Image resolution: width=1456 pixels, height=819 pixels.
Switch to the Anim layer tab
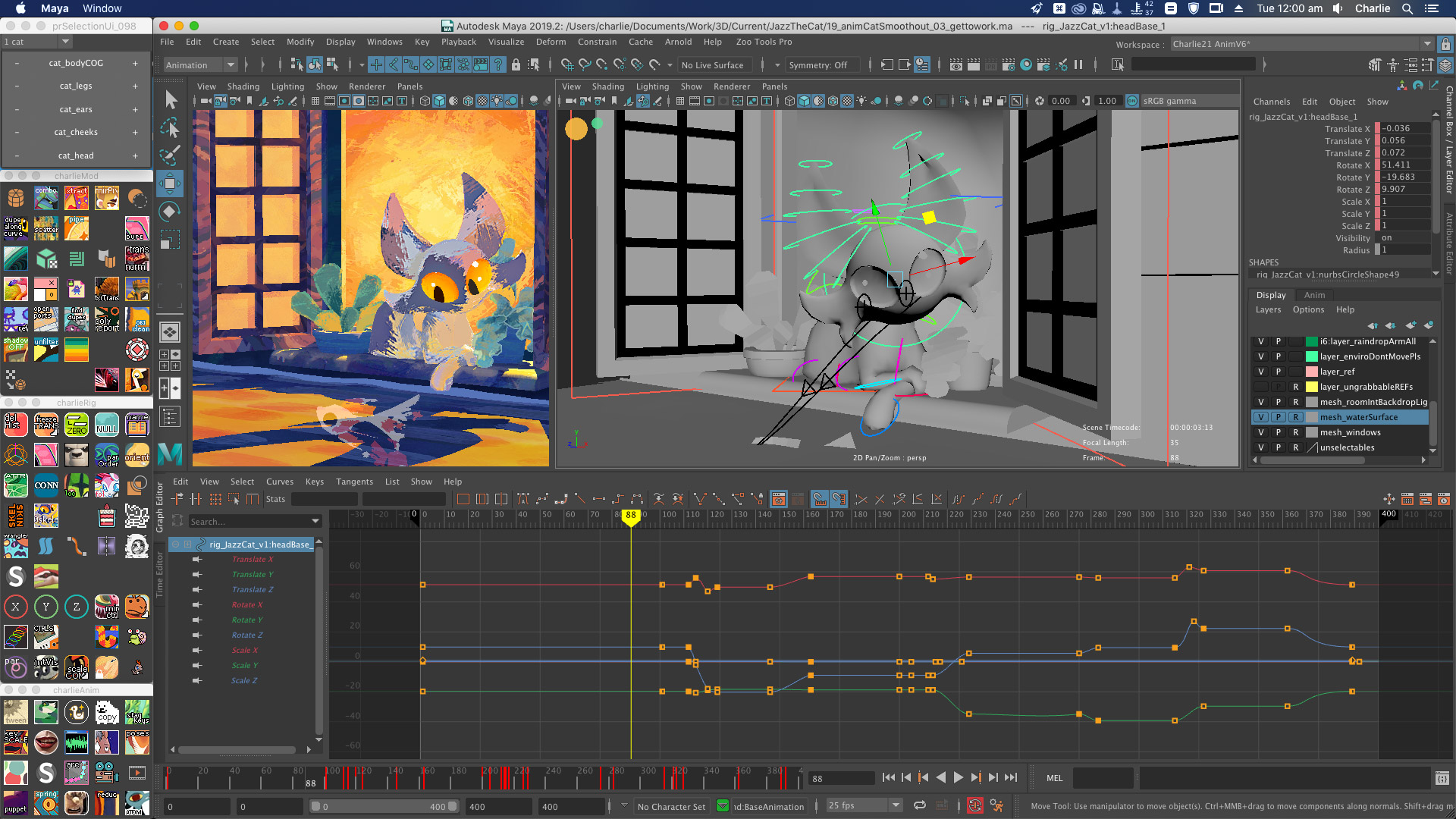point(1314,295)
